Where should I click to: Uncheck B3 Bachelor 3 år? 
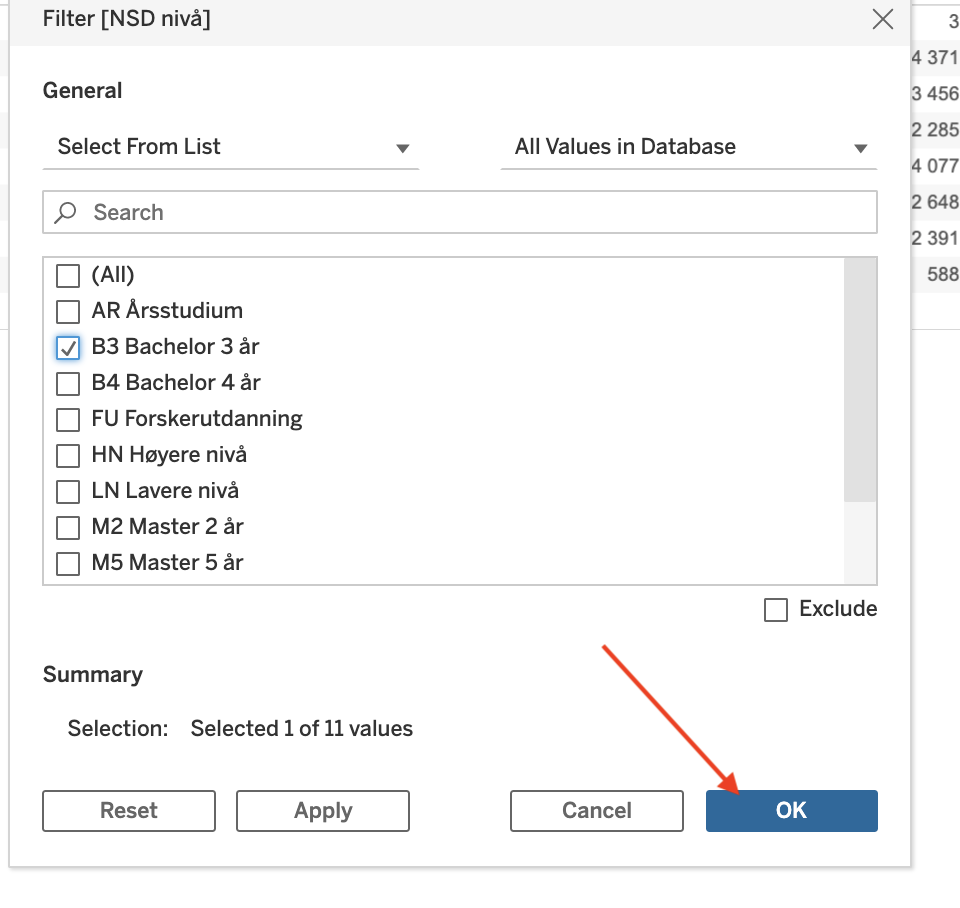[68, 347]
